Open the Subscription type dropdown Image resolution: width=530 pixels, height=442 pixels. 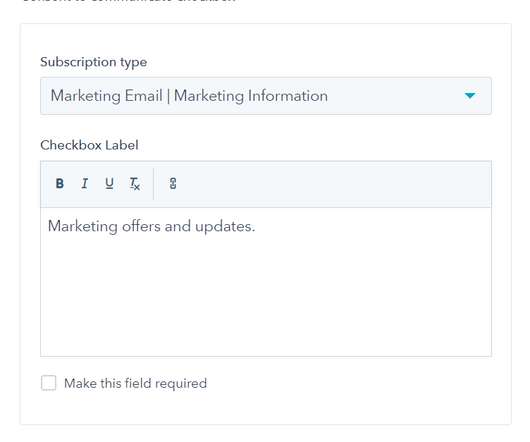[x=266, y=96]
